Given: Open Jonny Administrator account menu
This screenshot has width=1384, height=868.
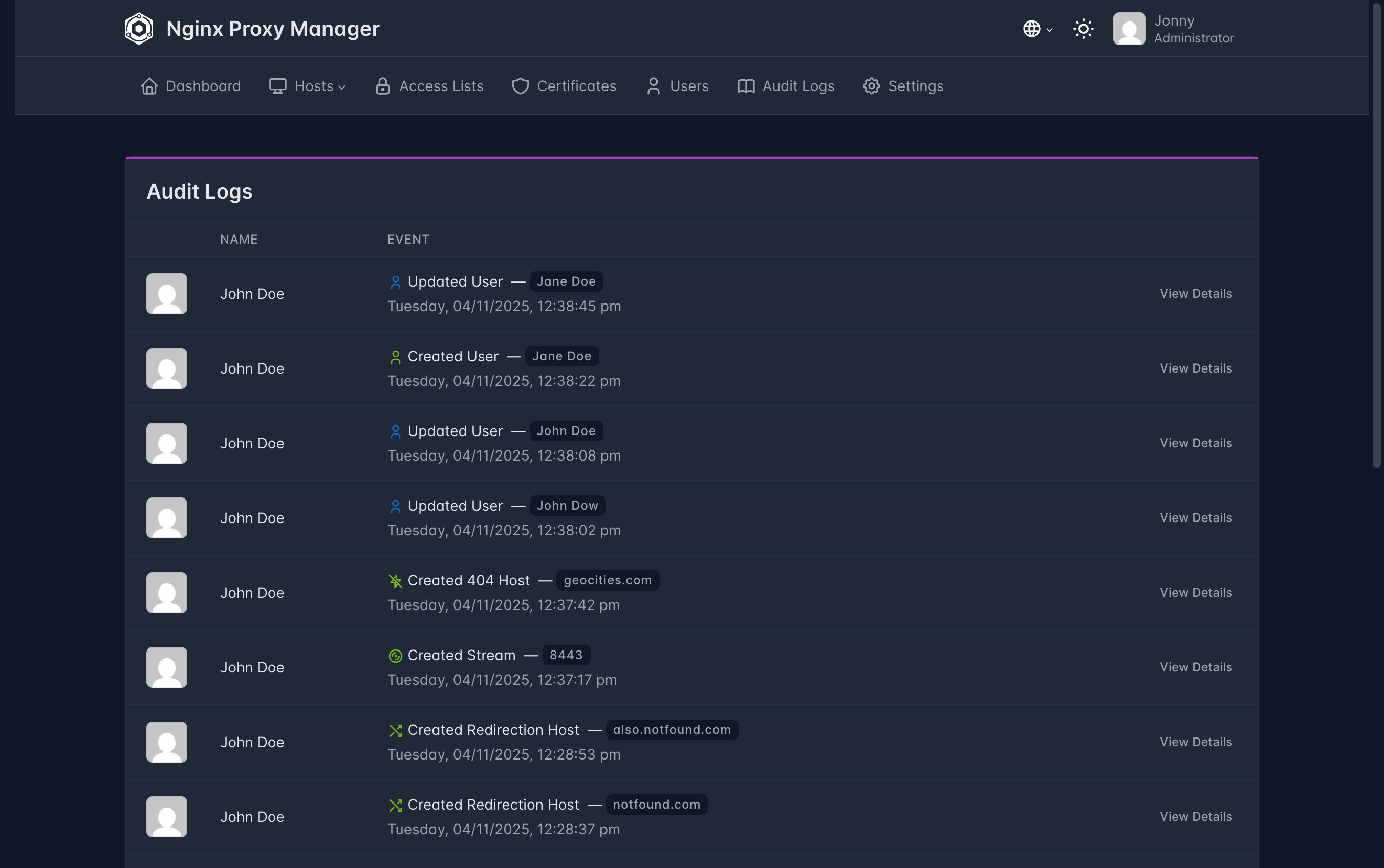Looking at the screenshot, I should tap(1193, 29).
